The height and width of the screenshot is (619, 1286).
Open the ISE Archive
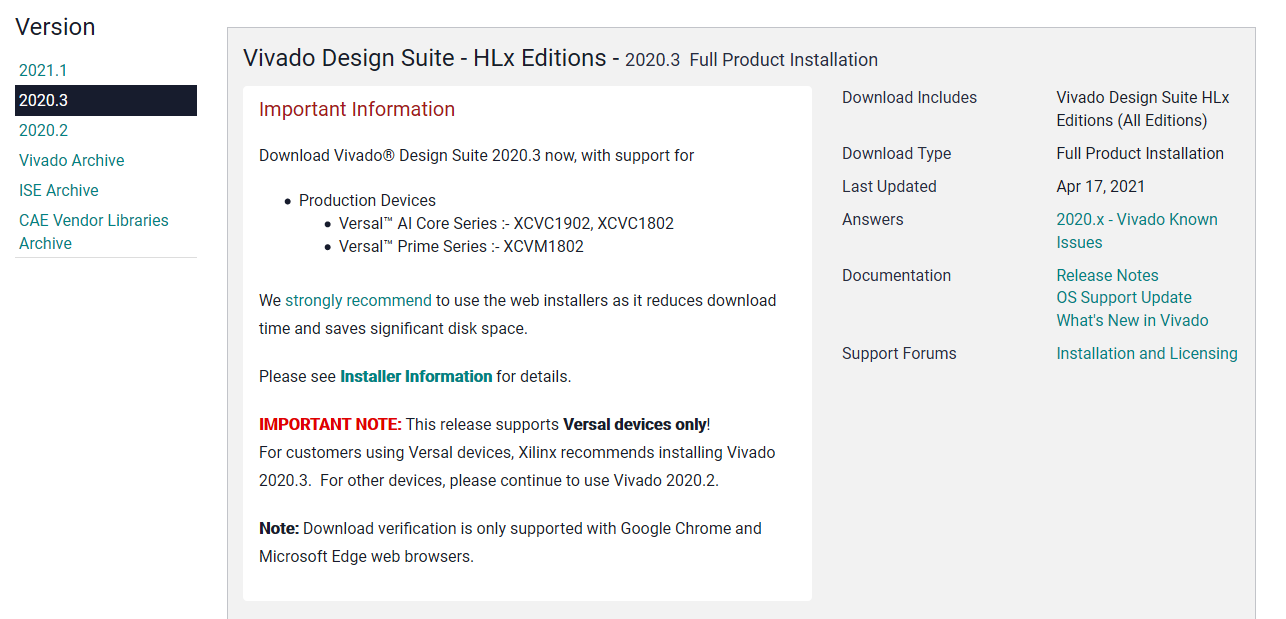click(59, 190)
